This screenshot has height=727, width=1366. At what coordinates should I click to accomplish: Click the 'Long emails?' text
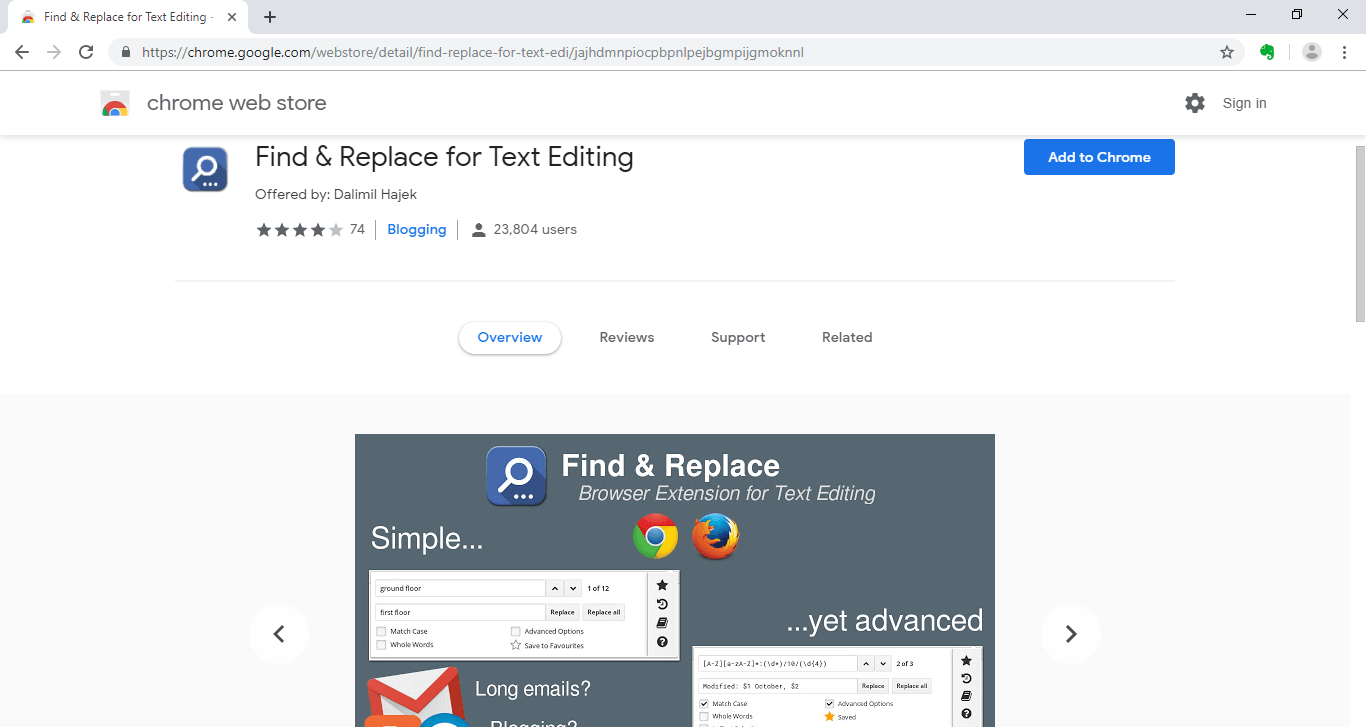(533, 689)
